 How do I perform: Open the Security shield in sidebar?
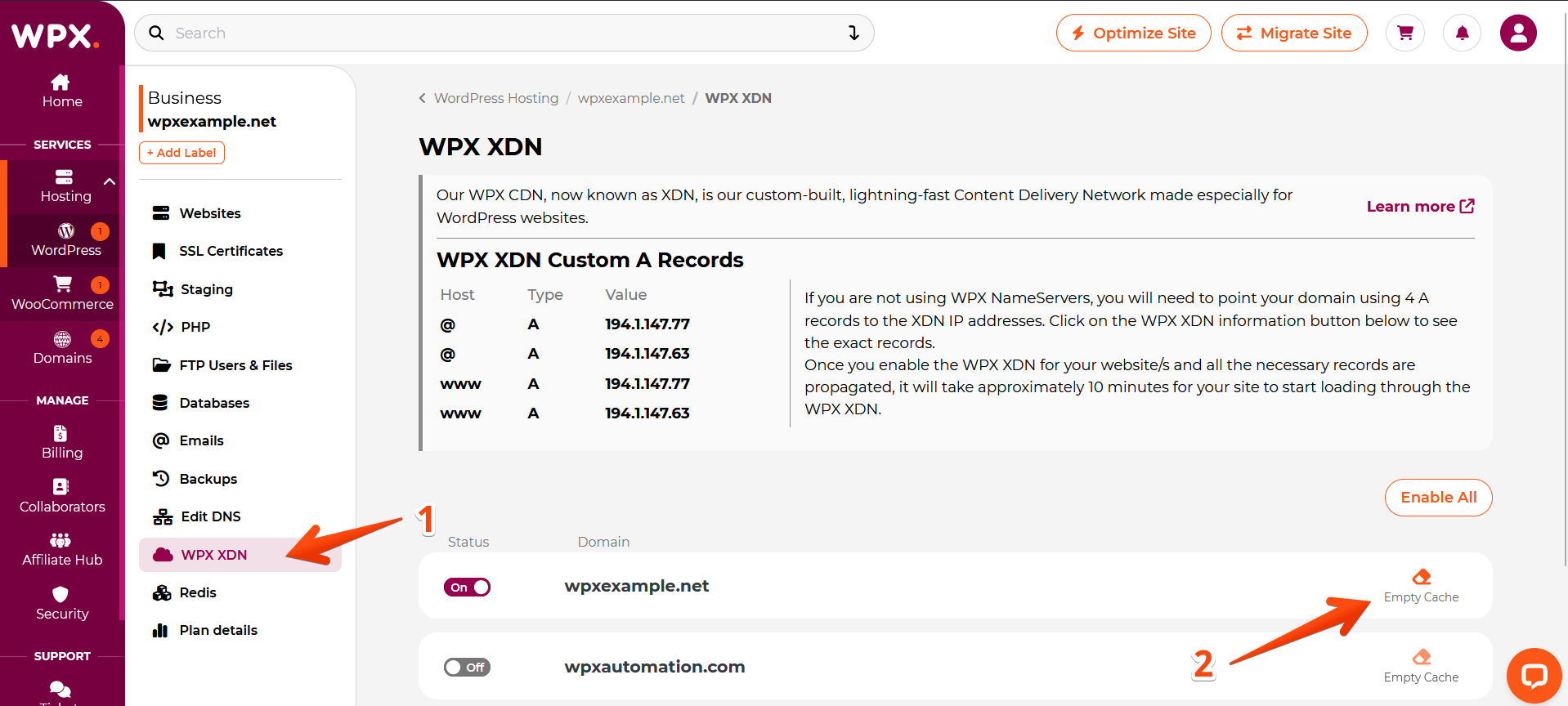[62, 603]
